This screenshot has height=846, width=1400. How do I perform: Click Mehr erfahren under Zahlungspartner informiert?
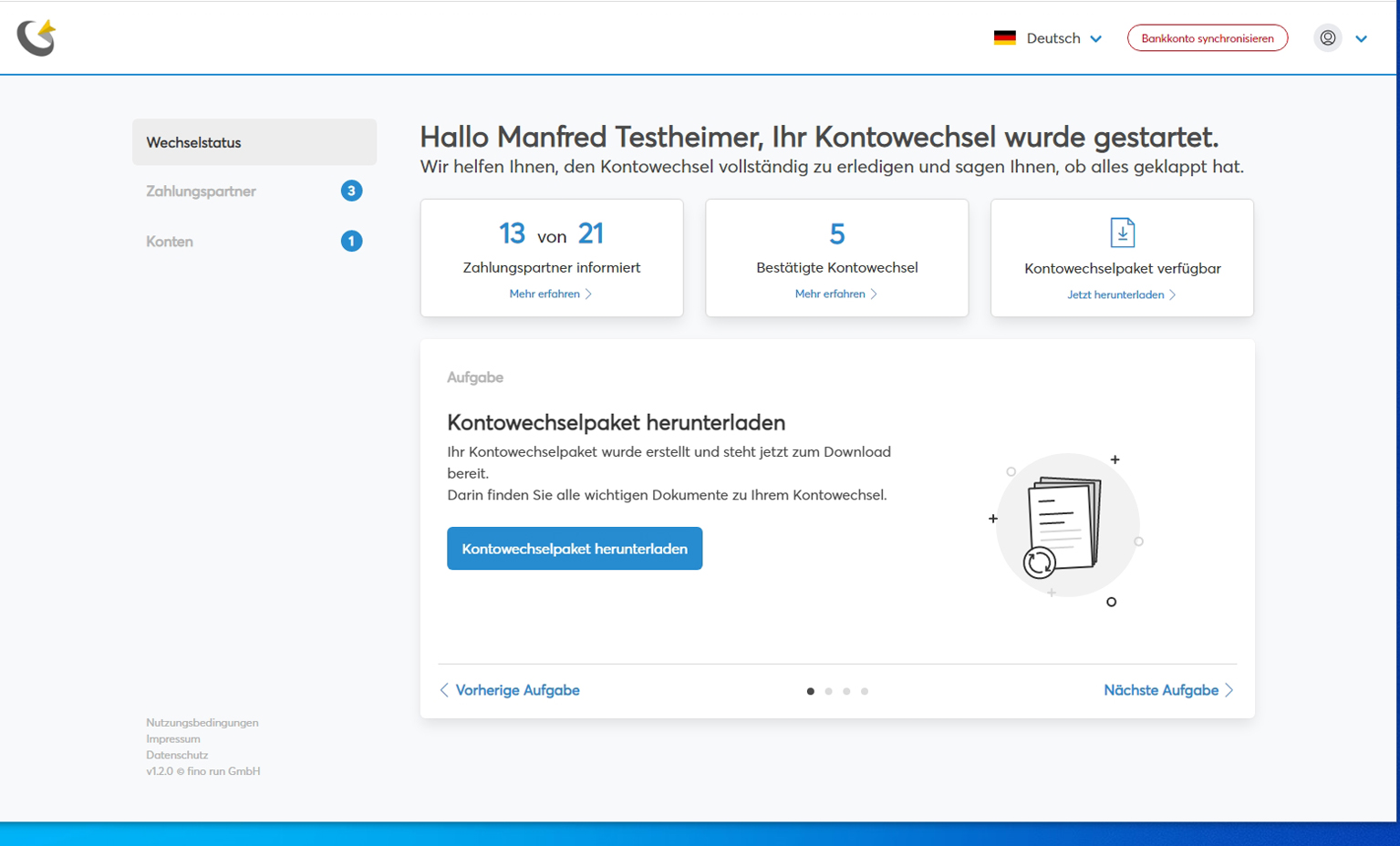click(x=551, y=294)
